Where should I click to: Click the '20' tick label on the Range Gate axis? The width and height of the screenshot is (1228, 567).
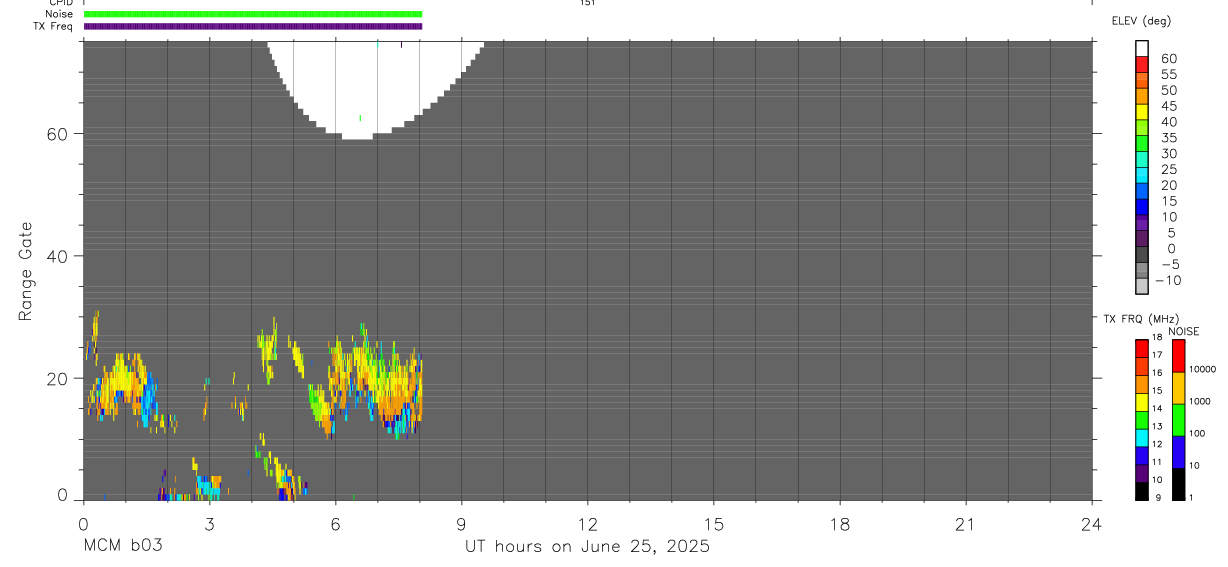pyautogui.click(x=58, y=378)
